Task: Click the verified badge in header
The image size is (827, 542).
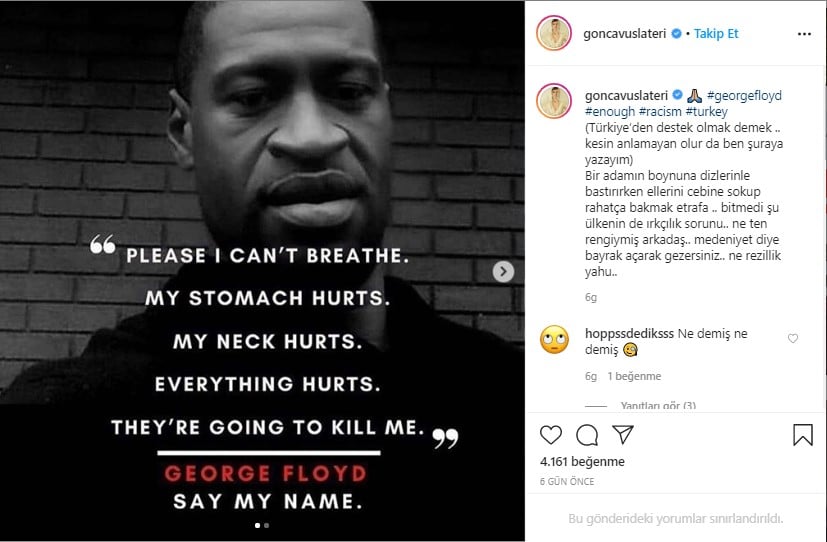Action: pyautogui.click(x=676, y=33)
